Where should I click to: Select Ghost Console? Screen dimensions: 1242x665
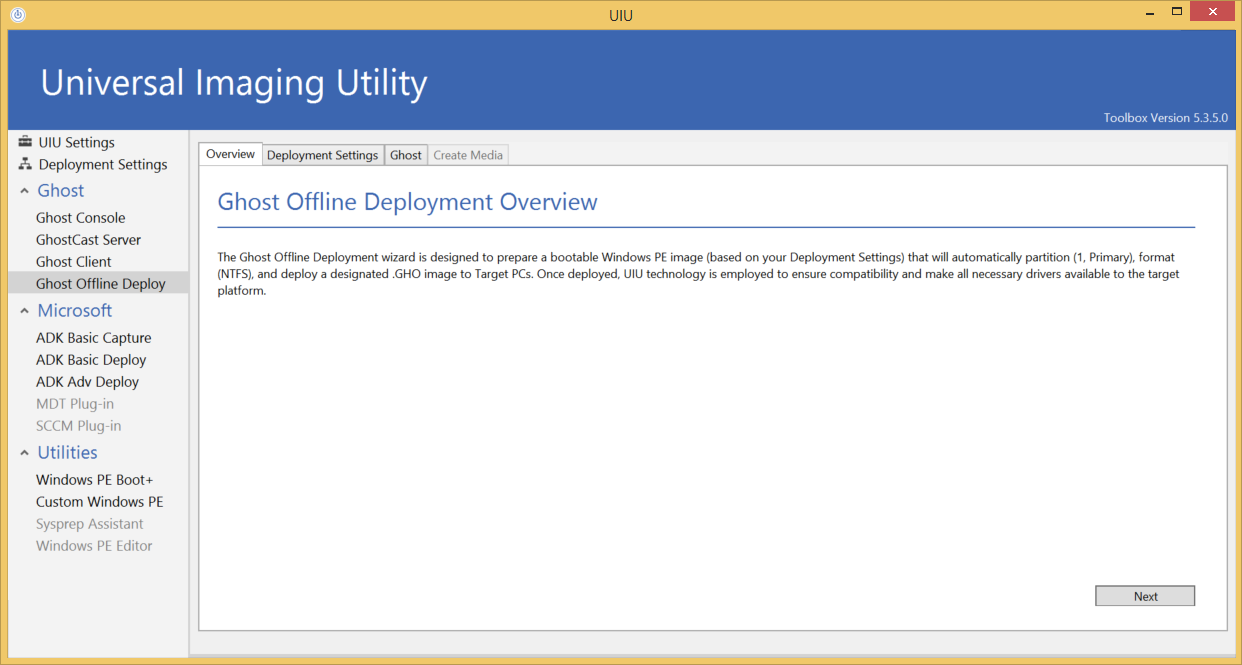[x=81, y=218]
